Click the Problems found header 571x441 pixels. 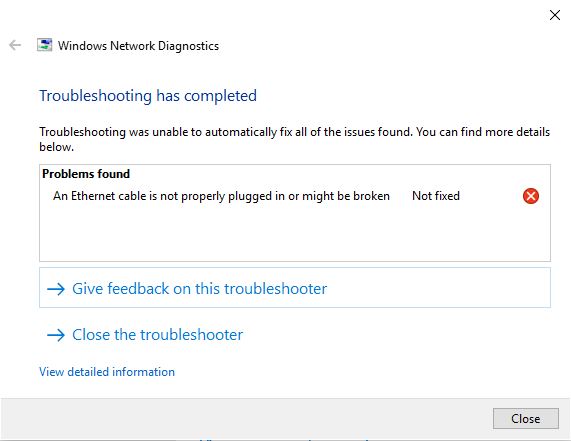86,174
